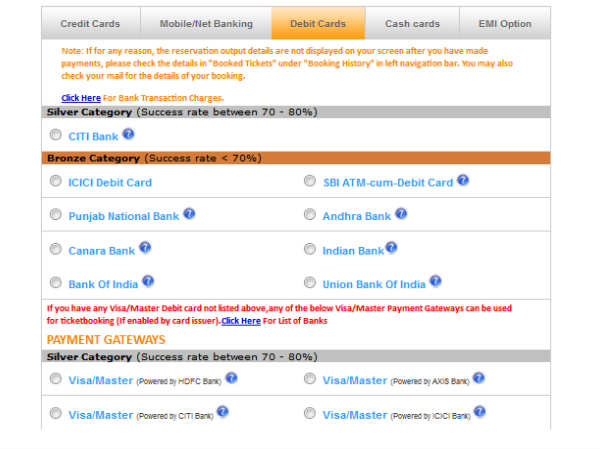Click Here link for Bank Transaction Charges
Screen dimensions: 600x450
80,98
